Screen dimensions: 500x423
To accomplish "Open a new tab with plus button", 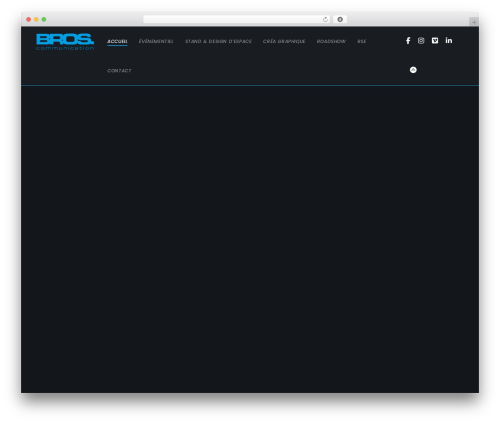I will (474, 22).
